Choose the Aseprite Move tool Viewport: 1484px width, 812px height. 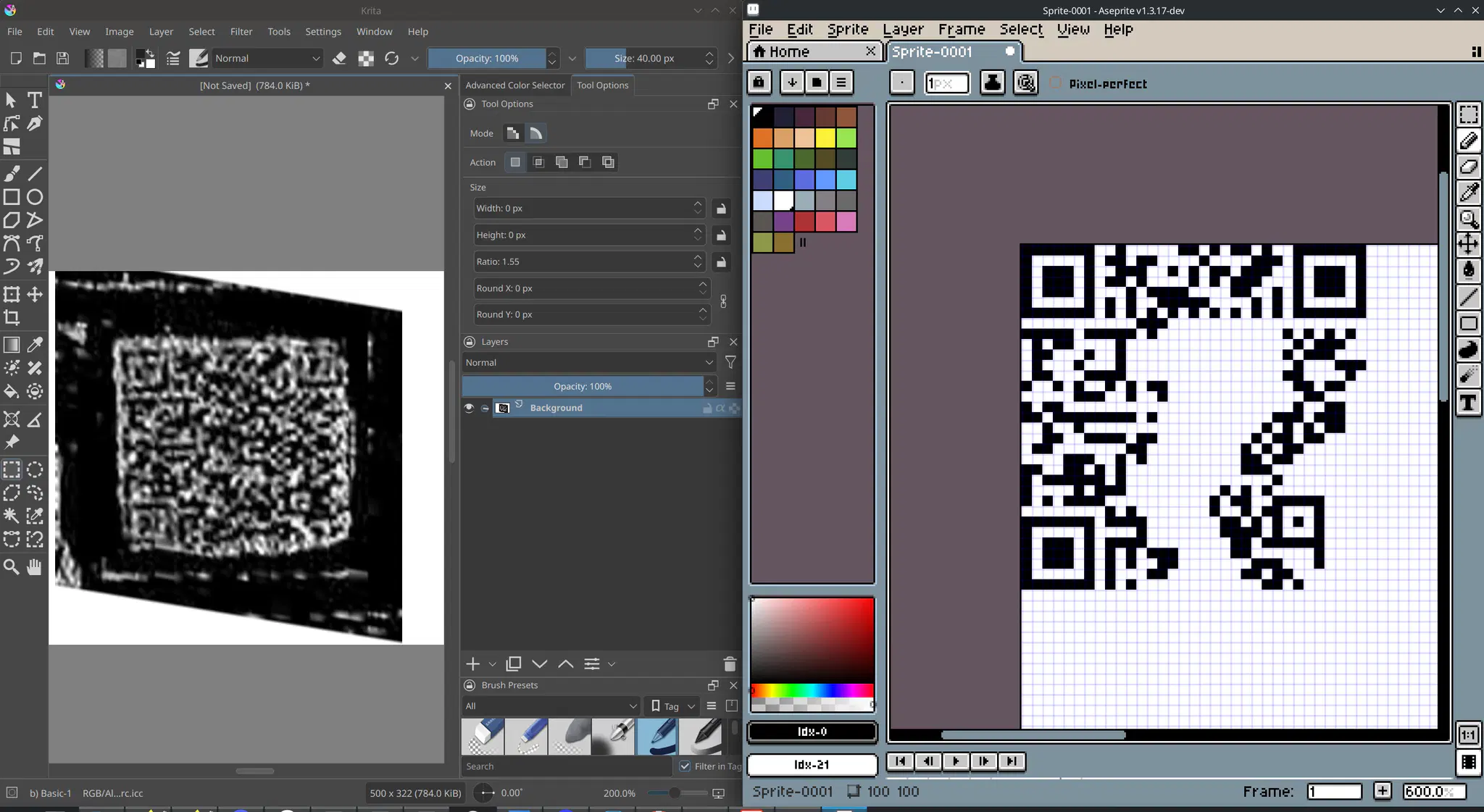(1469, 244)
